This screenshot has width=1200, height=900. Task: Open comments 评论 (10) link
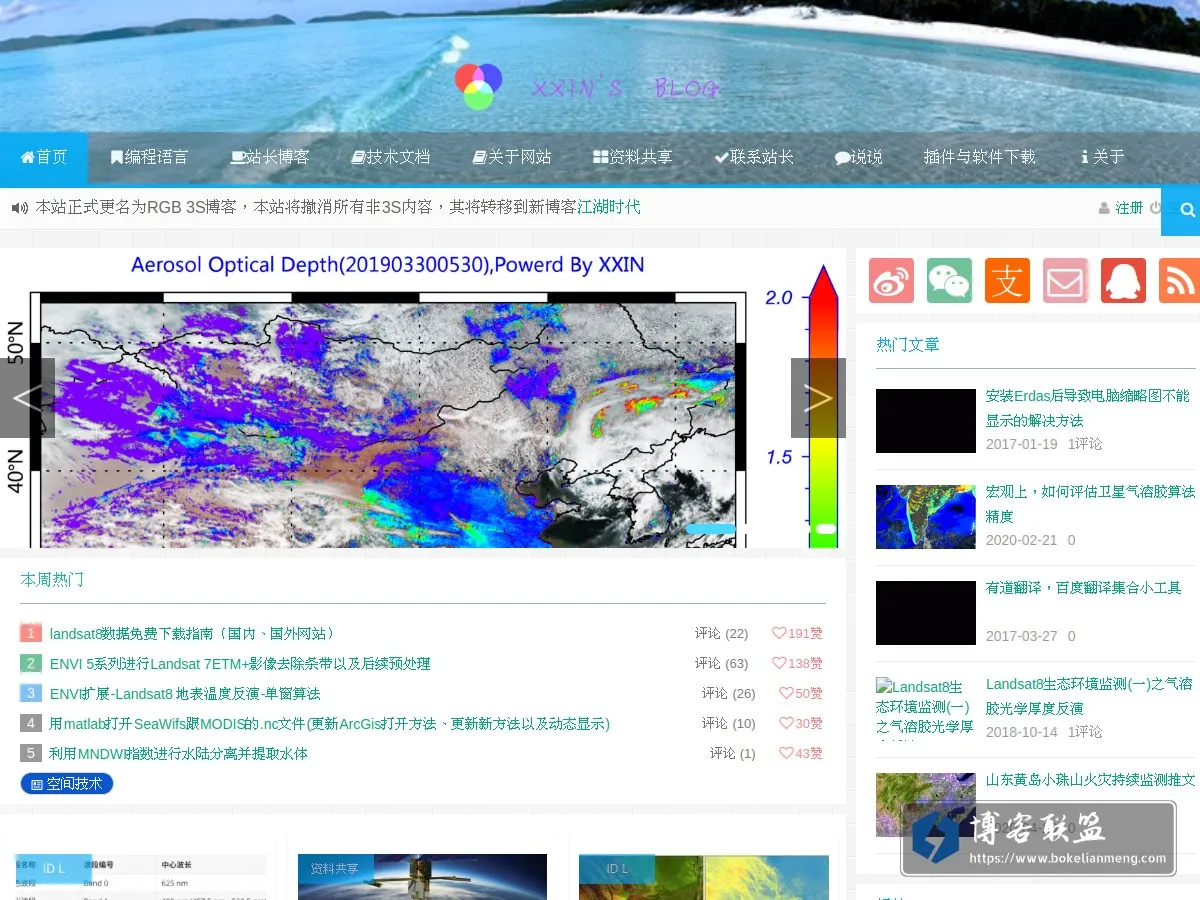click(729, 723)
